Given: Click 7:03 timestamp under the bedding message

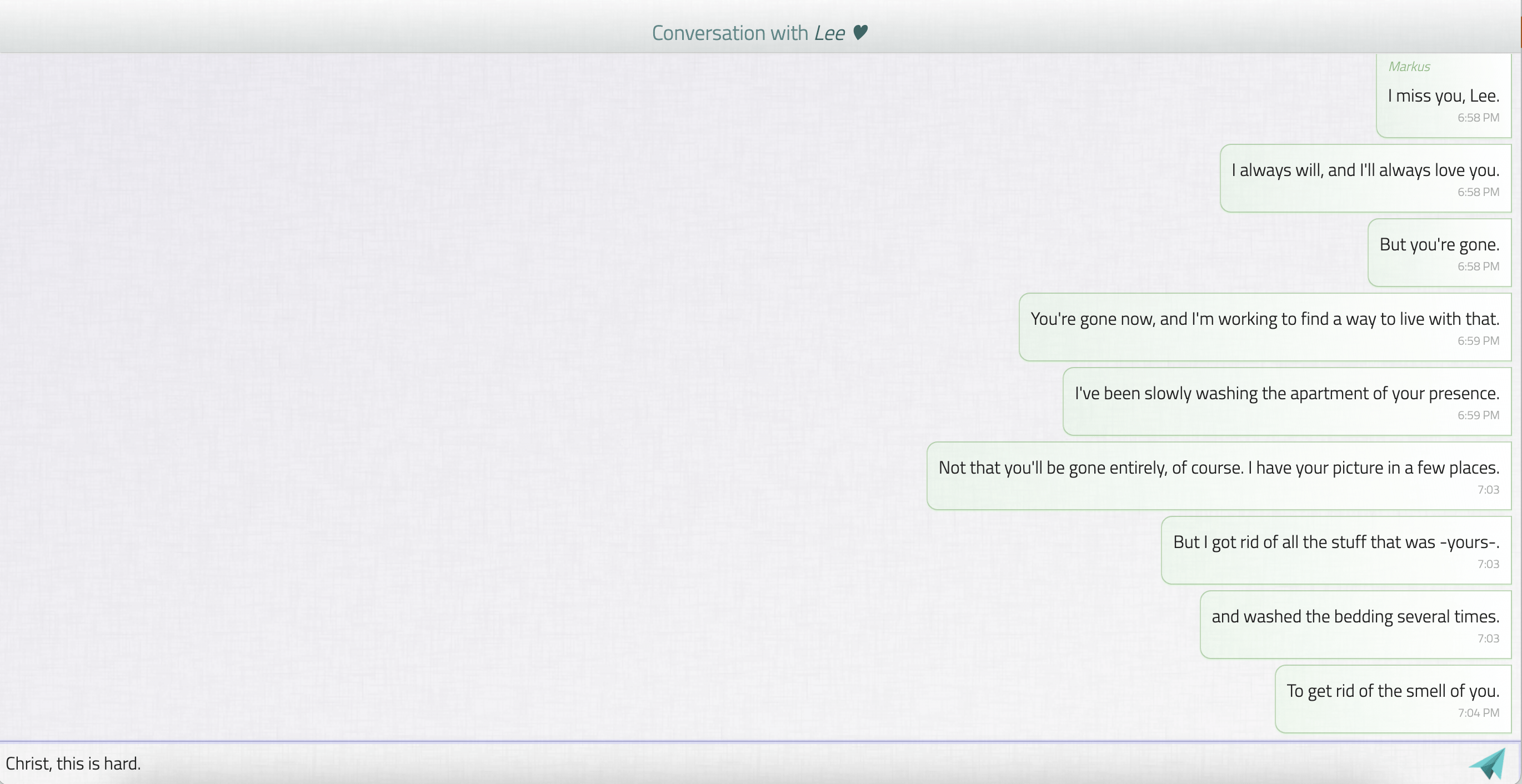Looking at the screenshot, I should tap(1488, 638).
